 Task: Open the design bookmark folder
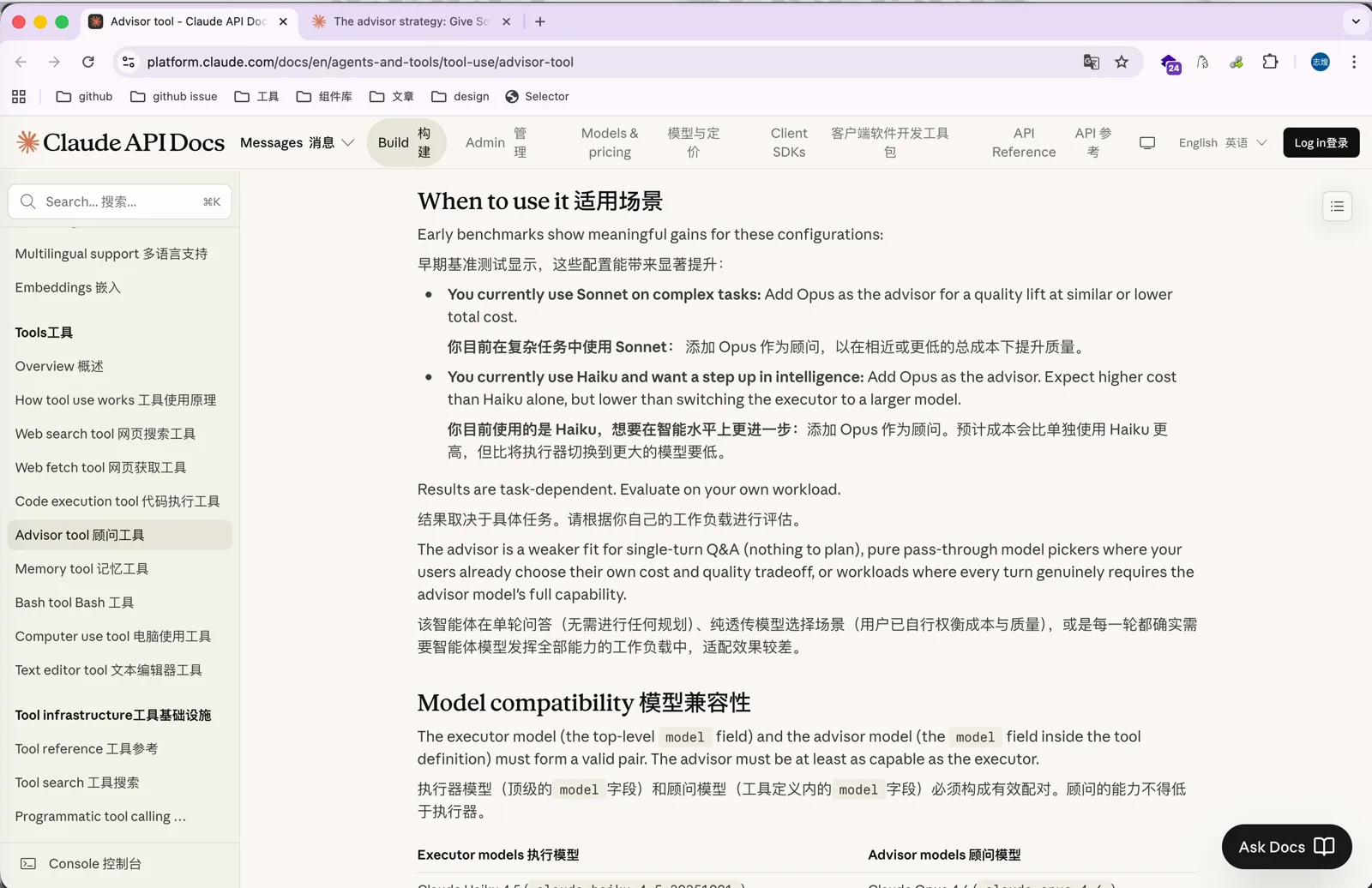point(460,97)
